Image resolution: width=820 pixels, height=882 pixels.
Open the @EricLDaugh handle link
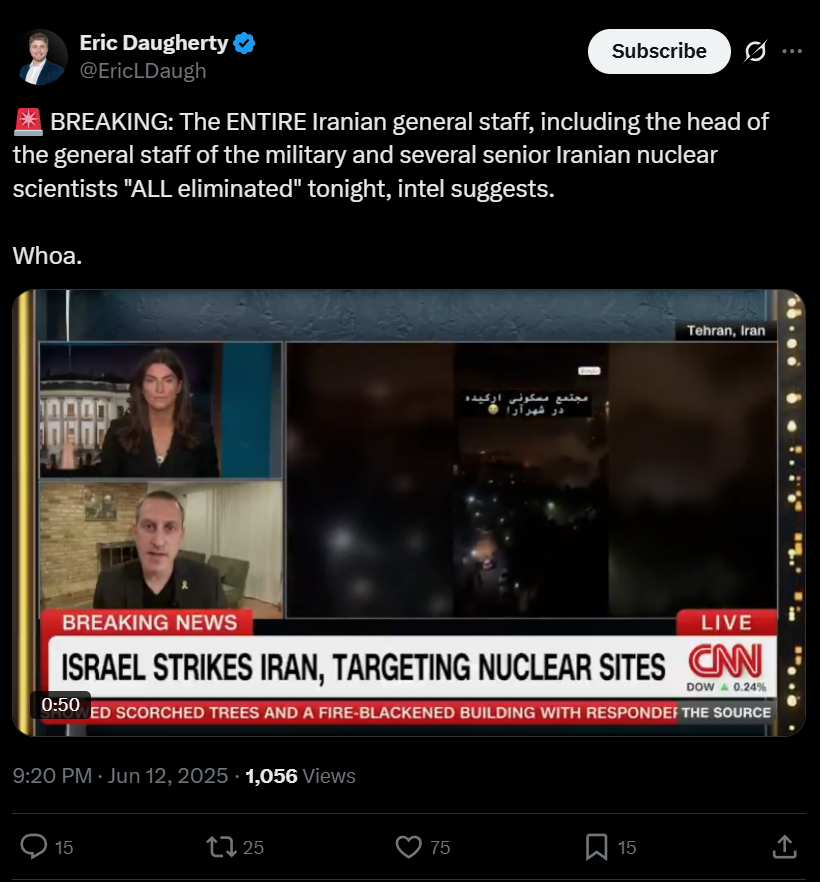pyautogui.click(x=143, y=71)
